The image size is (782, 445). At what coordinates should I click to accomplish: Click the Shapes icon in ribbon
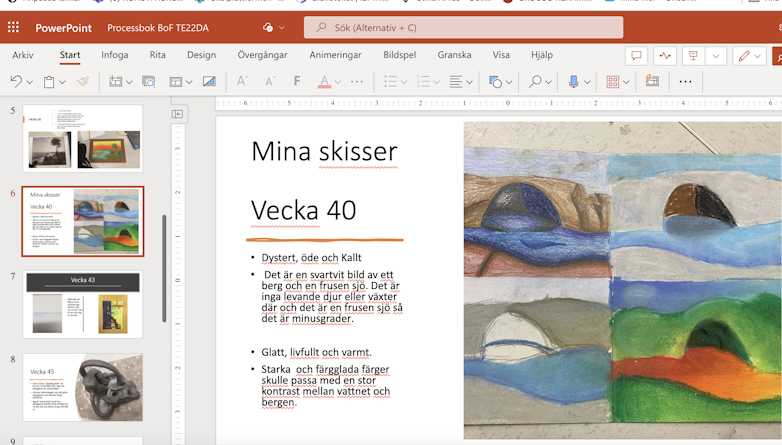point(495,81)
